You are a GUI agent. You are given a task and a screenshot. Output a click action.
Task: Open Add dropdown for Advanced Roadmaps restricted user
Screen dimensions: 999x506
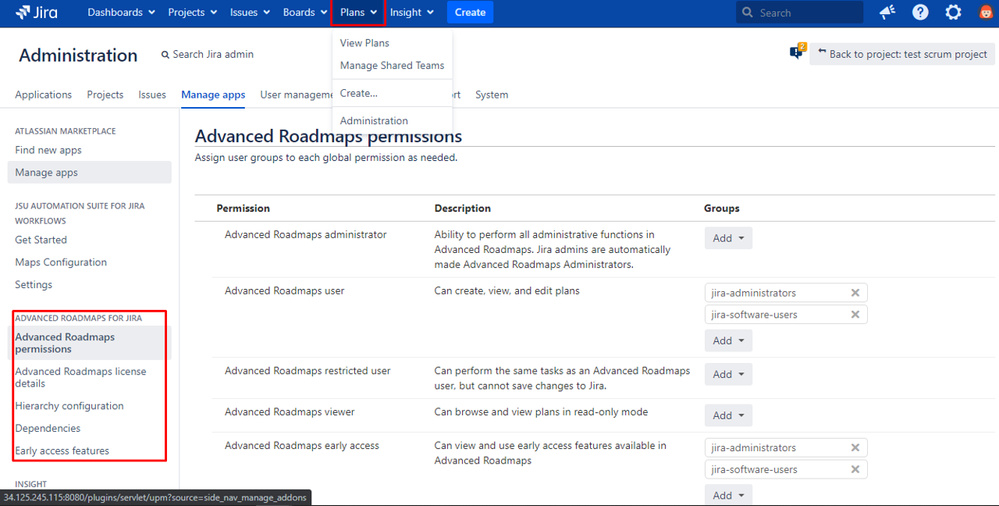(x=728, y=375)
